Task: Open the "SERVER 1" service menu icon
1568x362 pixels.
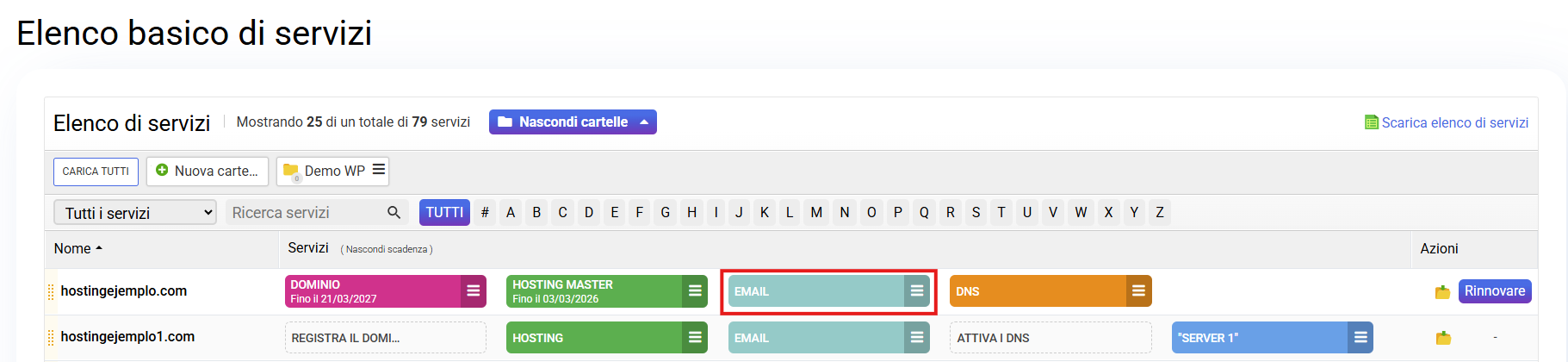Action: tap(1360, 338)
